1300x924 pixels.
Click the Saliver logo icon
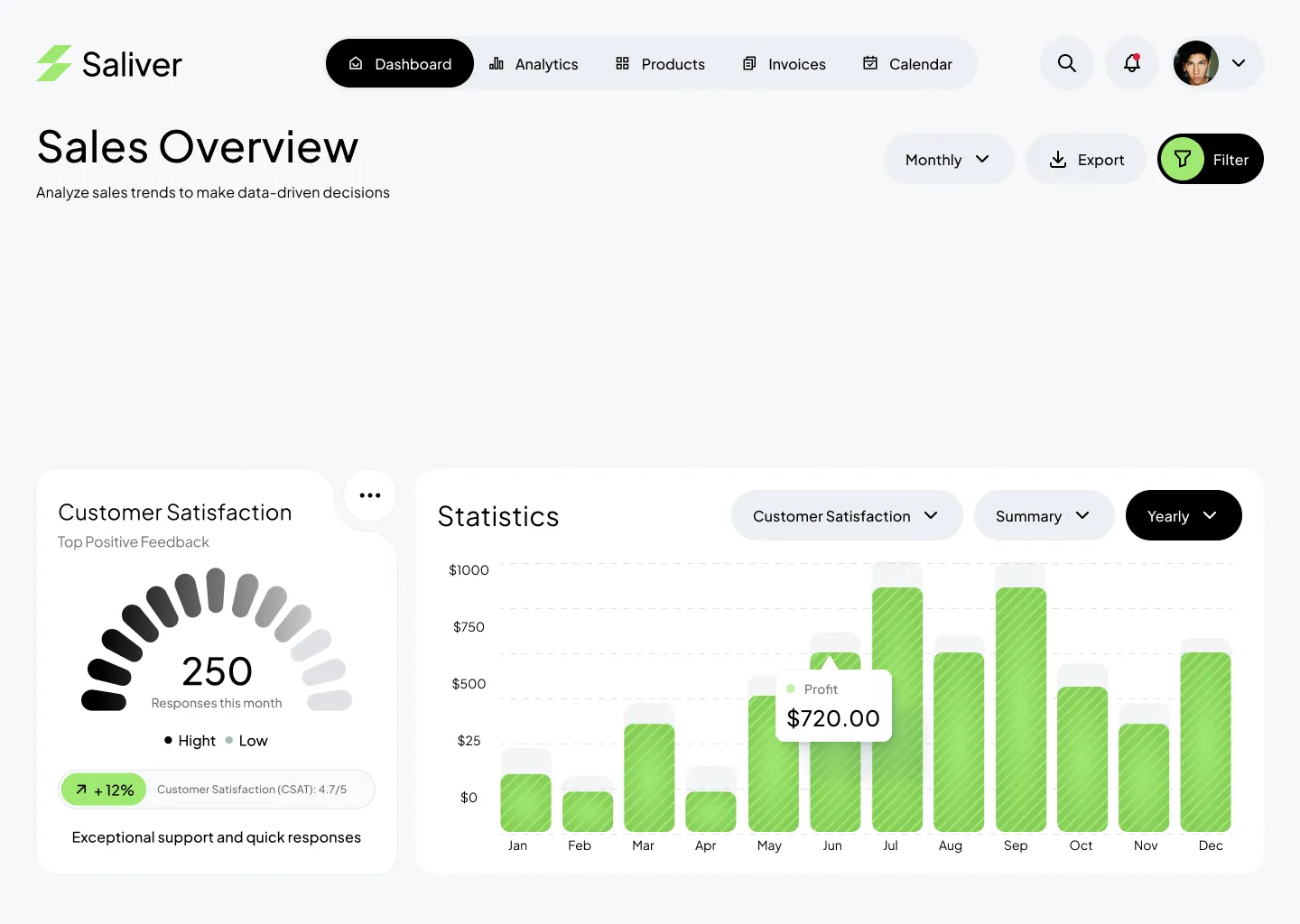[x=54, y=63]
